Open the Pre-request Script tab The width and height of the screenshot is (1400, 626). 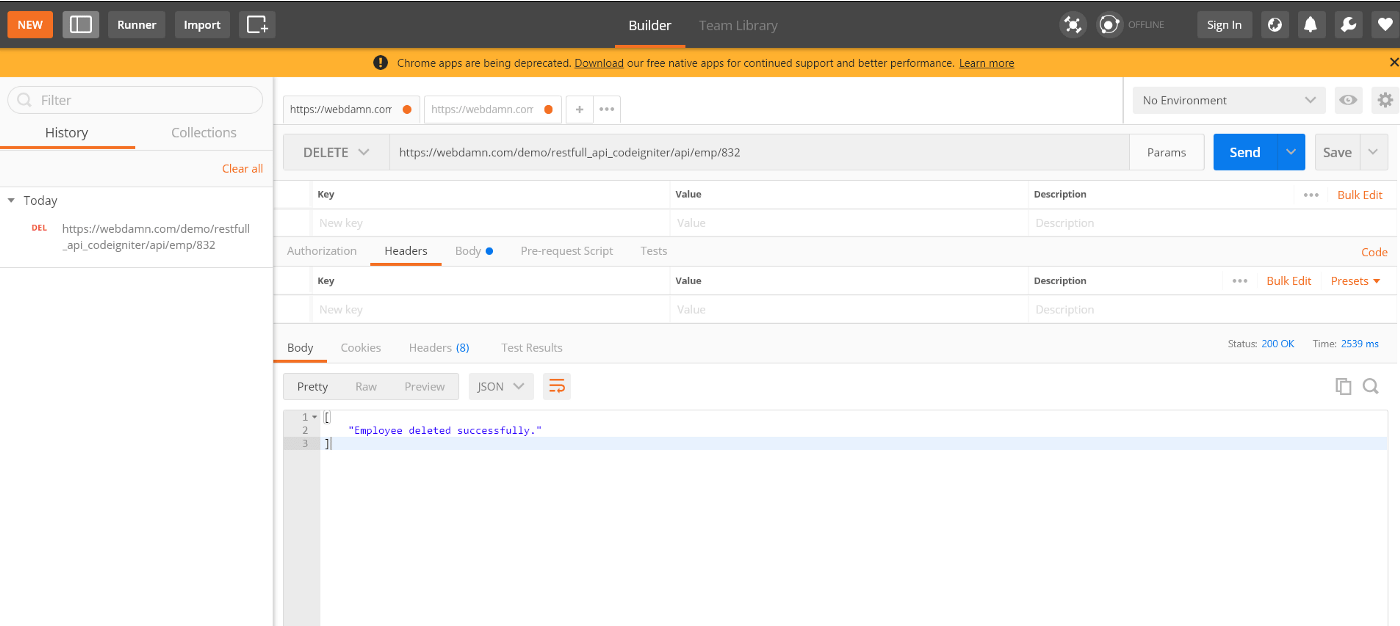(566, 251)
